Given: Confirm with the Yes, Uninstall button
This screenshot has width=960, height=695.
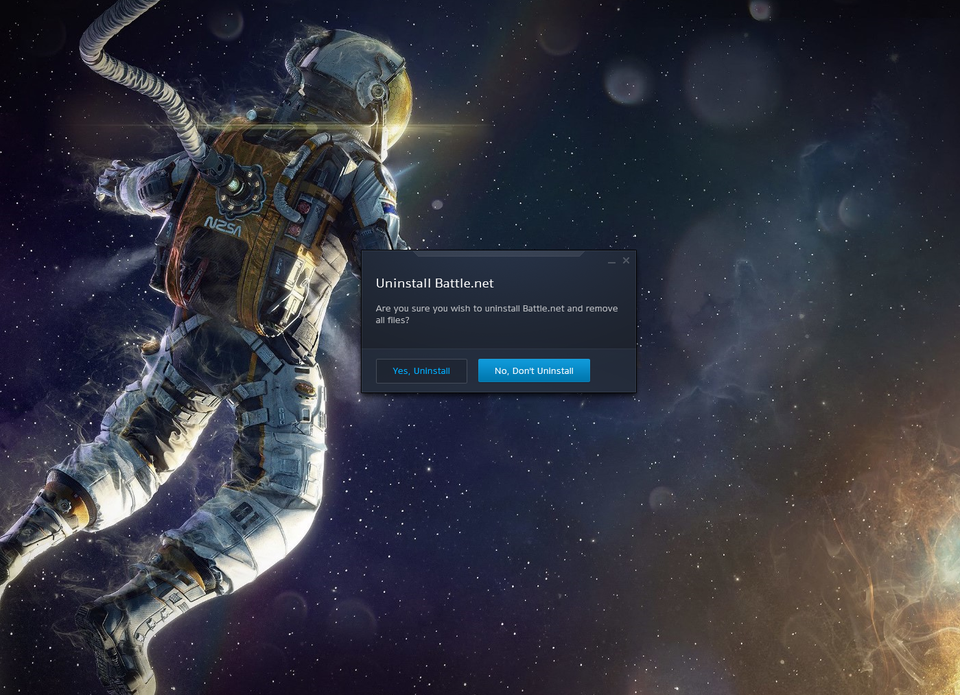Looking at the screenshot, I should 421,371.
